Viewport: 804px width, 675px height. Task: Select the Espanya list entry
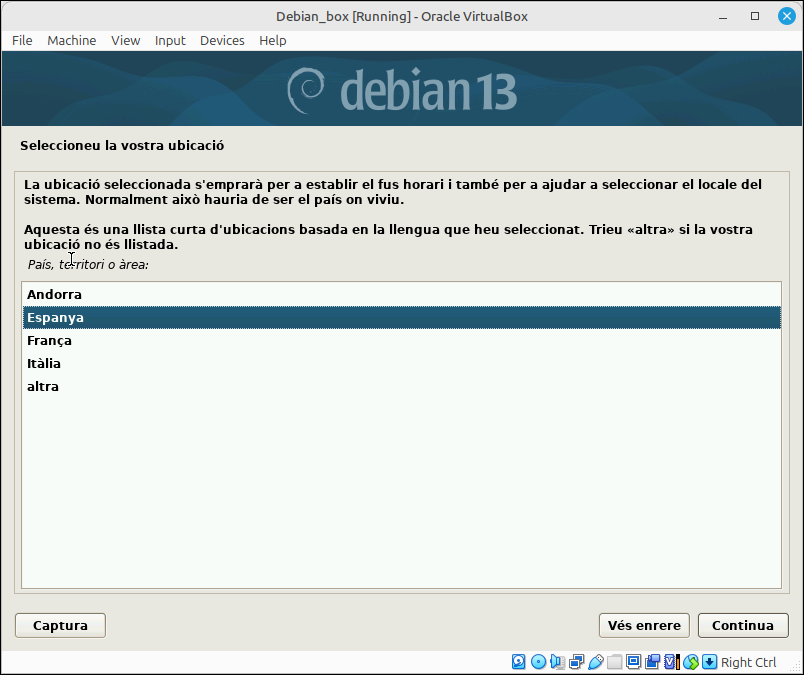[401, 317]
